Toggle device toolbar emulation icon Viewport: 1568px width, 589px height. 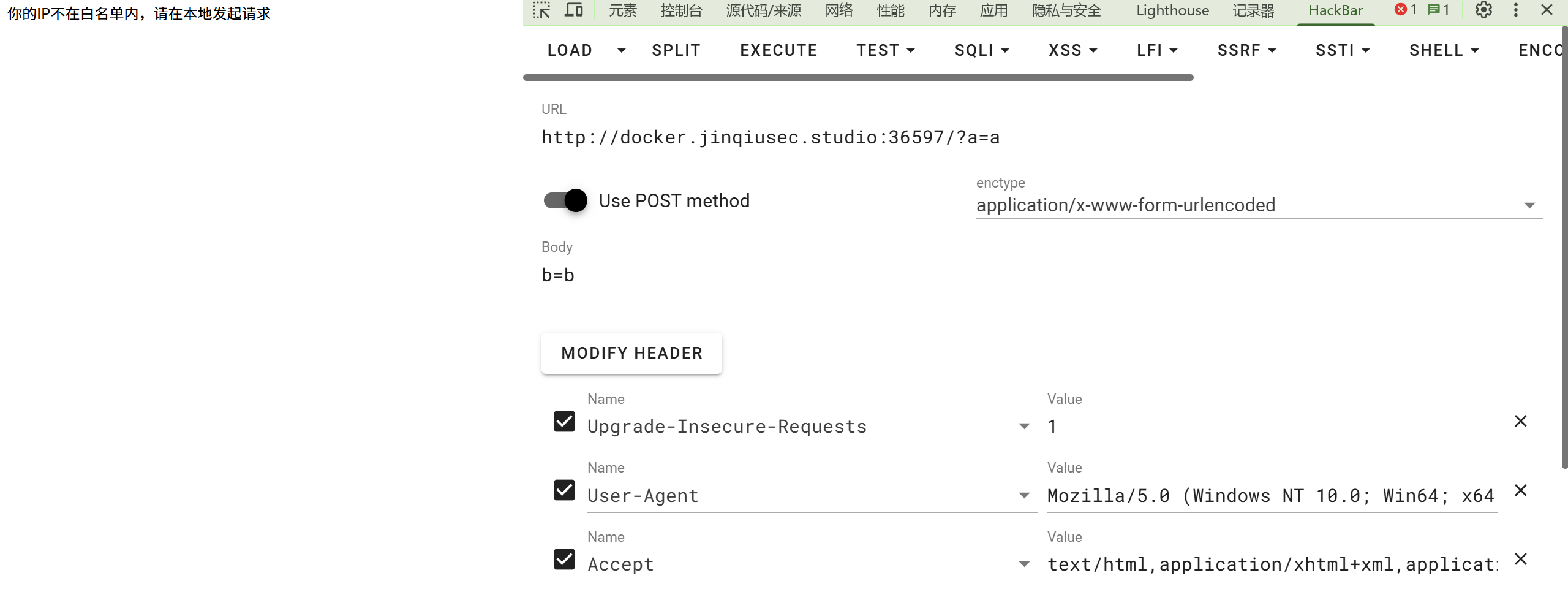(573, 10)
